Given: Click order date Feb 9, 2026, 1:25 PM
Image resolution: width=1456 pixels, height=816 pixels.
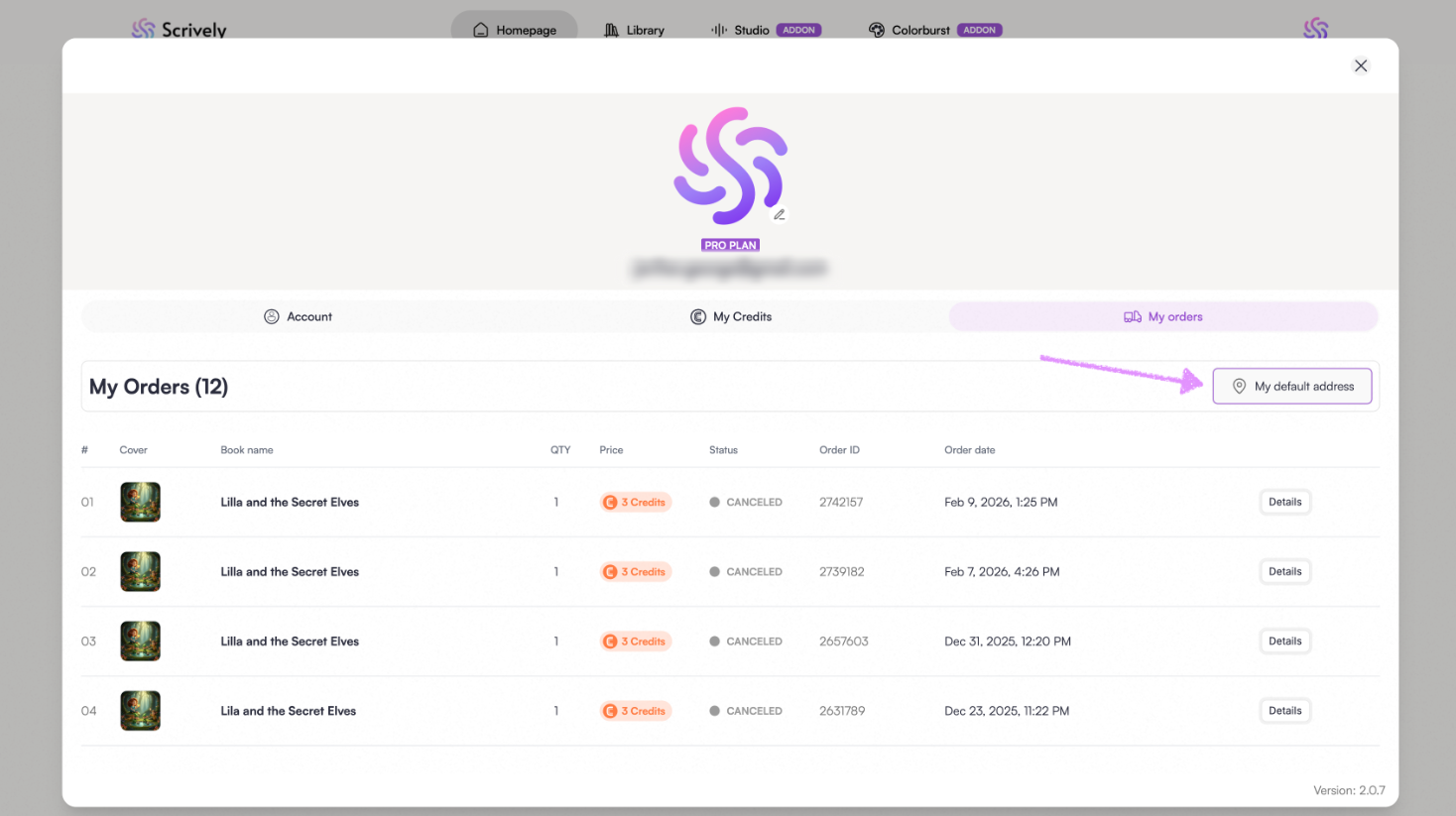Looking at the screenshot, I should (1001, 502).
